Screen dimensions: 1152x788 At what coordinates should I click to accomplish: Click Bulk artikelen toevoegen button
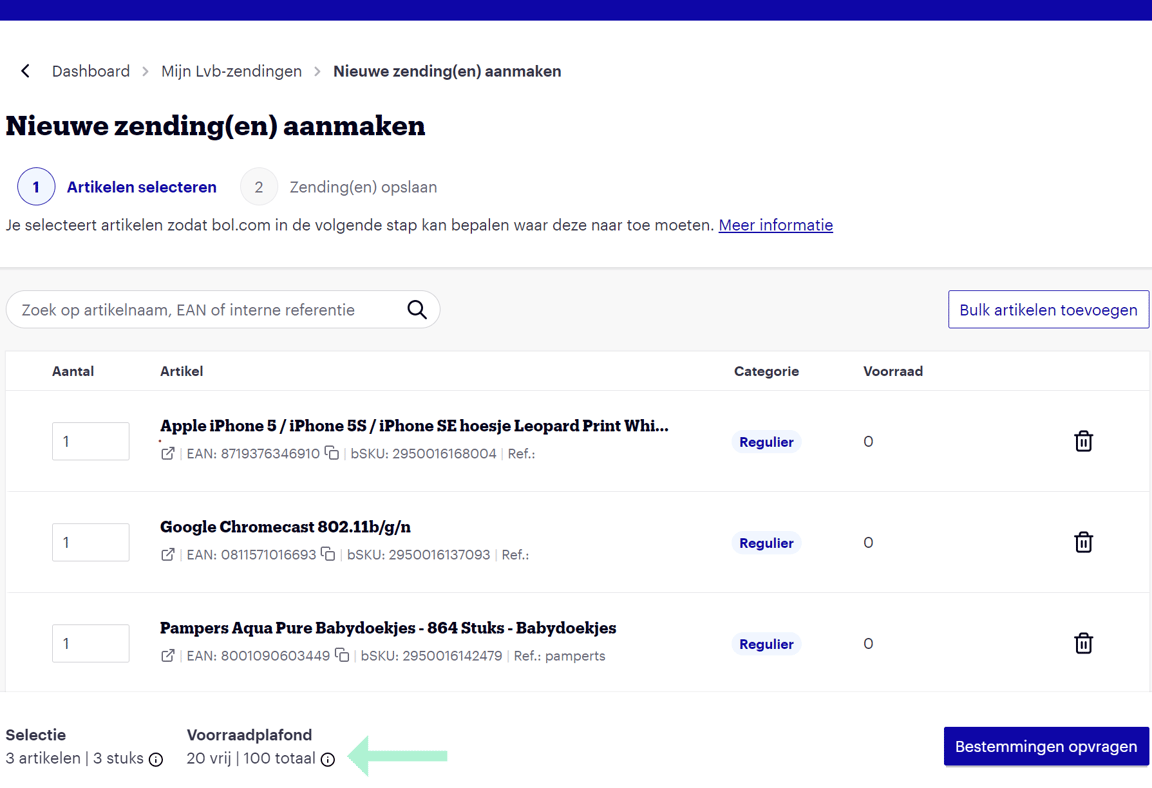tap(1048, 310)
